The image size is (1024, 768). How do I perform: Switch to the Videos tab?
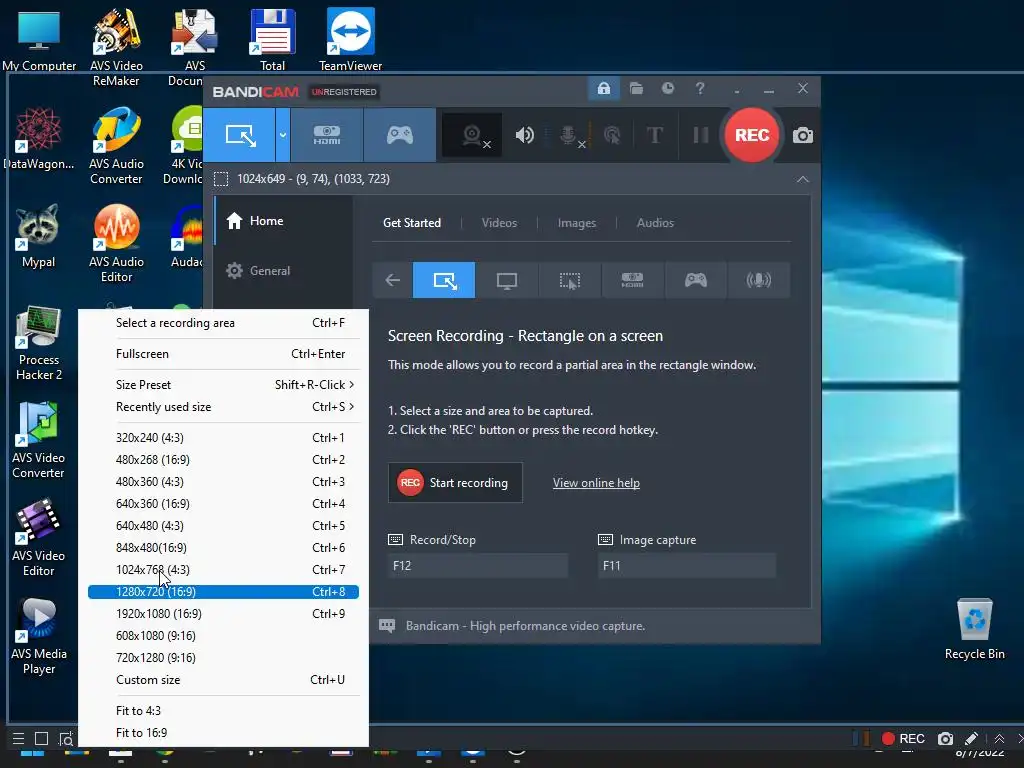pos(499,223)
